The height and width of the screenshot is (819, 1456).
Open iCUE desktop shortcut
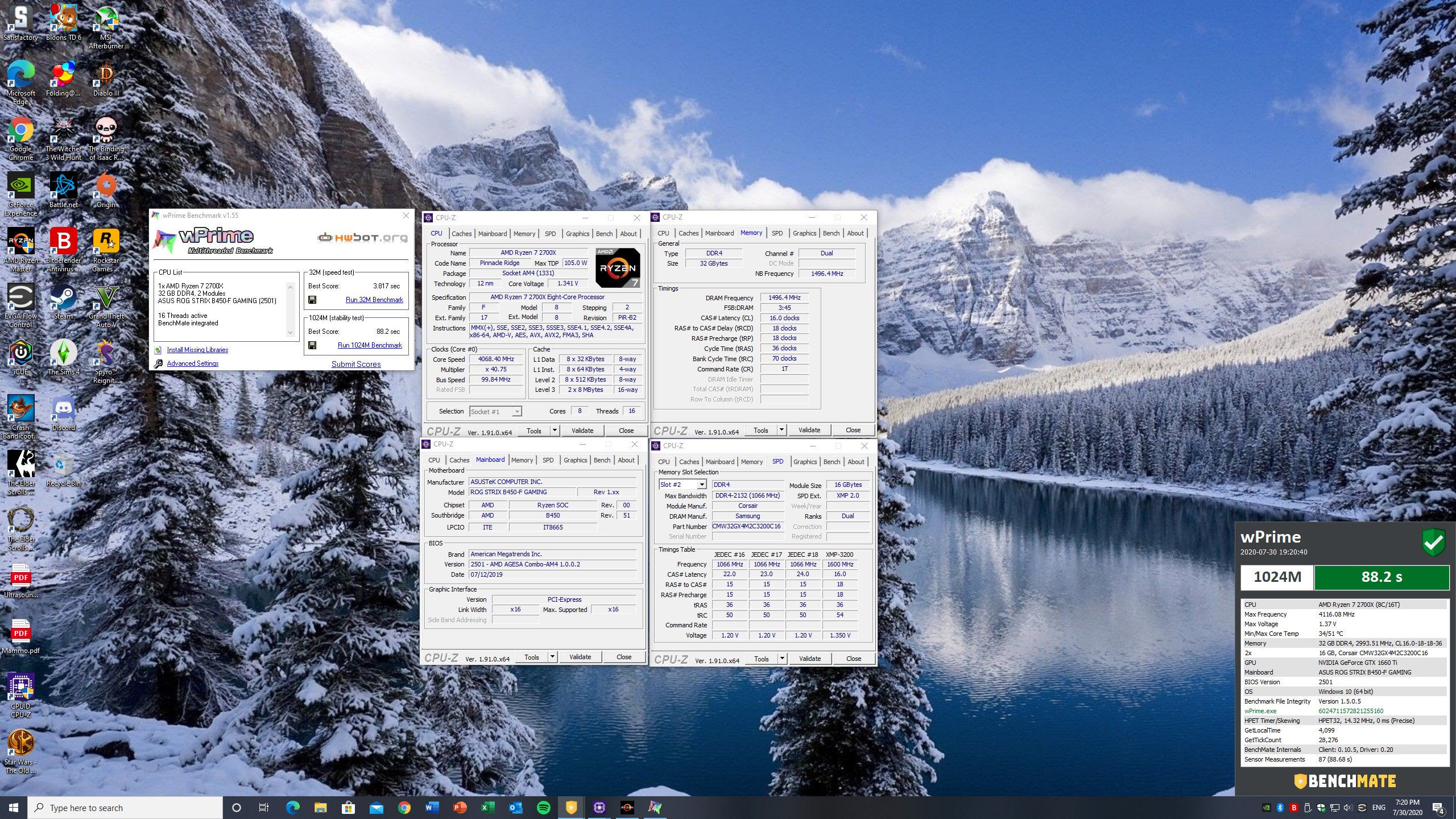[20, 358]
